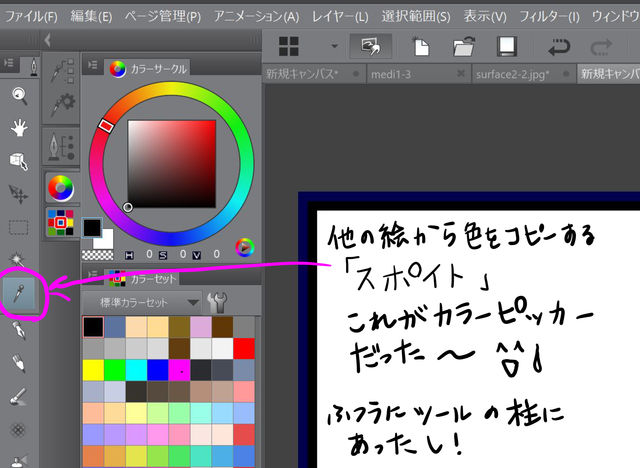
Task: Pick the red swatch in color set
Action: 244,348
